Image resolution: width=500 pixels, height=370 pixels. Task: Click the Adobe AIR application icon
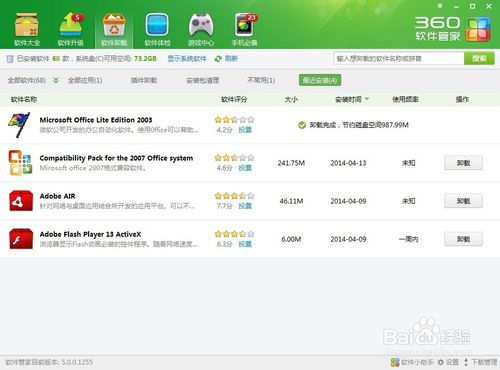pyautogui.click(x=21, y=201)
